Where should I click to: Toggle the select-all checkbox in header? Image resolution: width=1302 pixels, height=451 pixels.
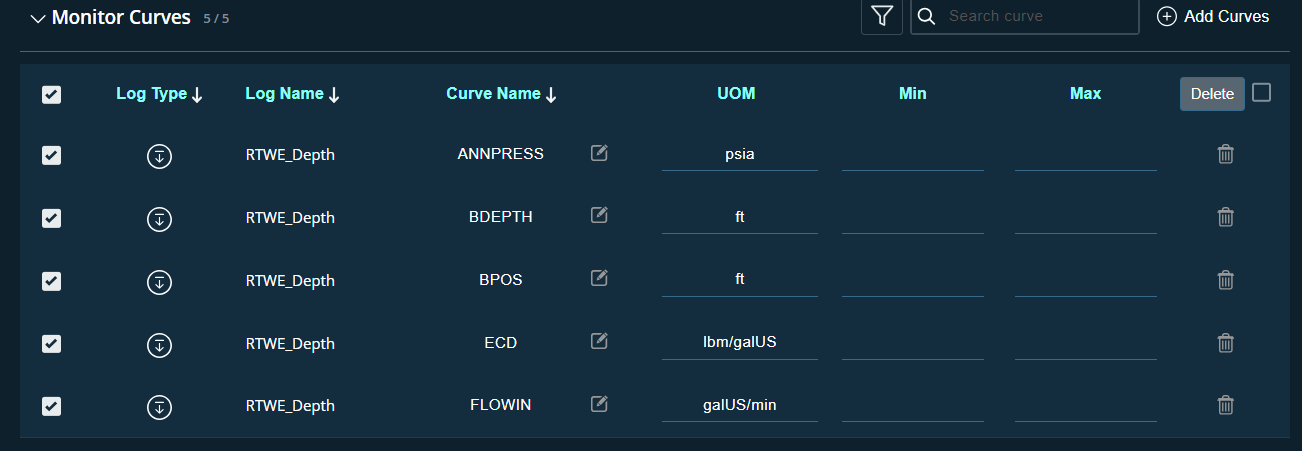(52, 94)
